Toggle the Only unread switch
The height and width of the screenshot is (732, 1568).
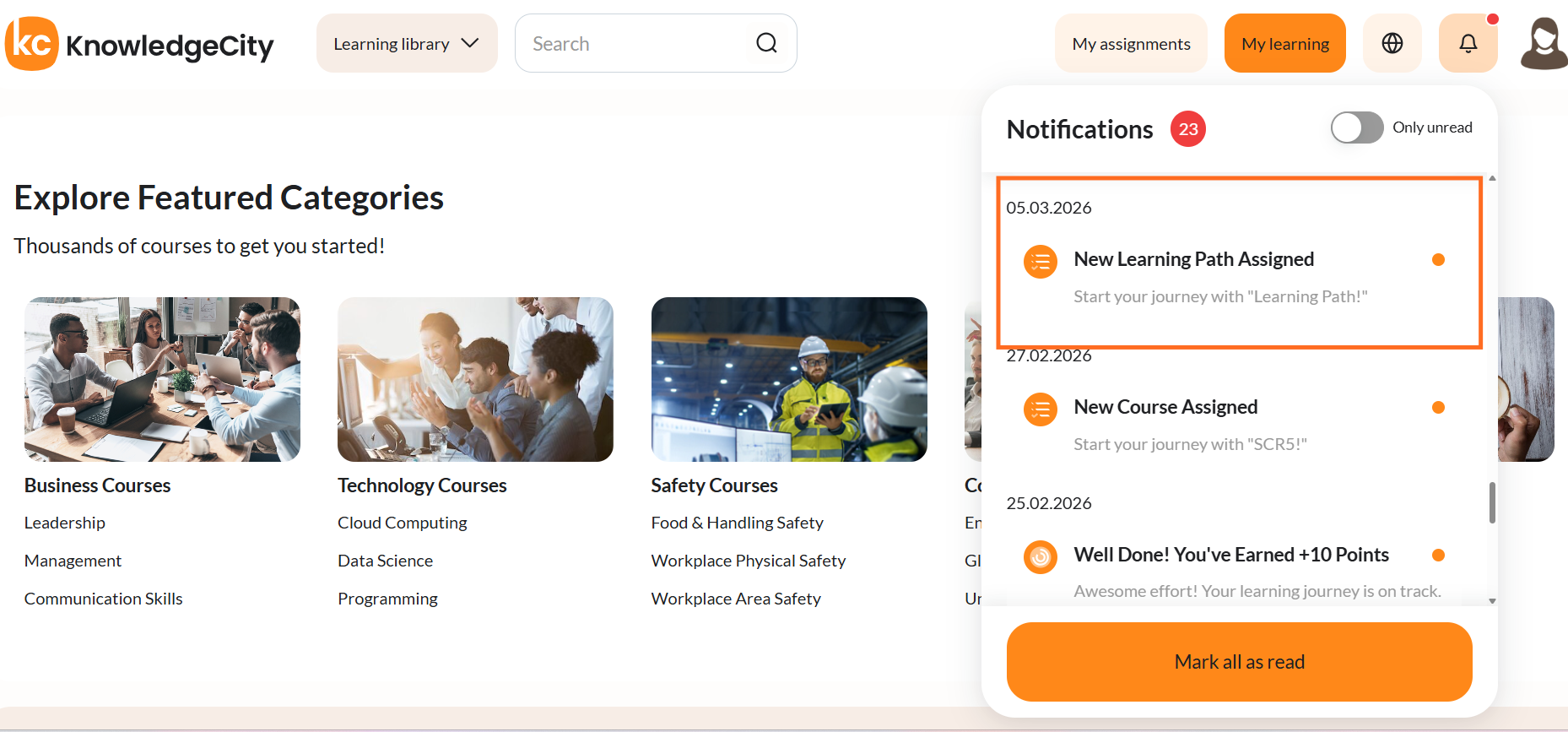(x=1357, y=127)
